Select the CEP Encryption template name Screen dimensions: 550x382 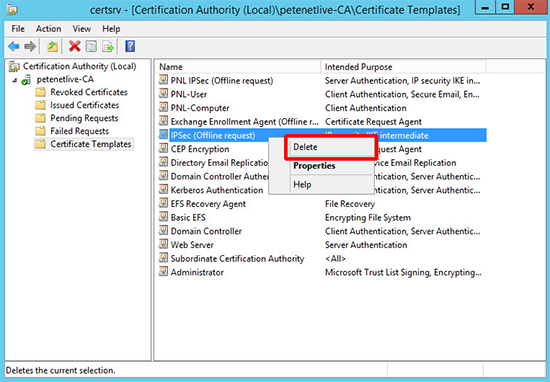(200, 149)
